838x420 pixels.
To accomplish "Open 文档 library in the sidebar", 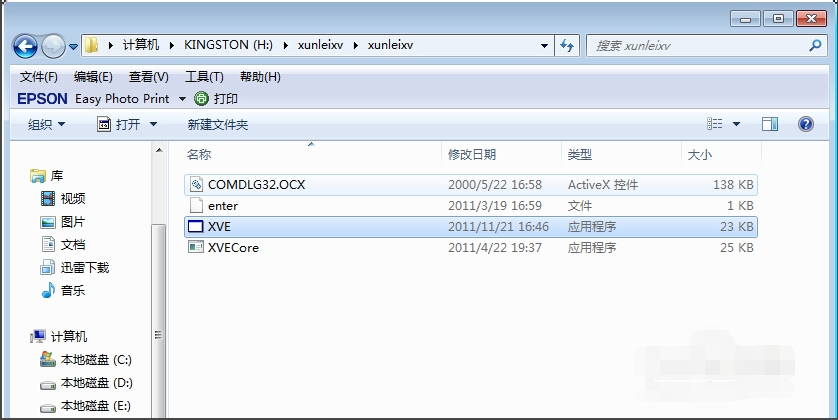I will [63, 245].
